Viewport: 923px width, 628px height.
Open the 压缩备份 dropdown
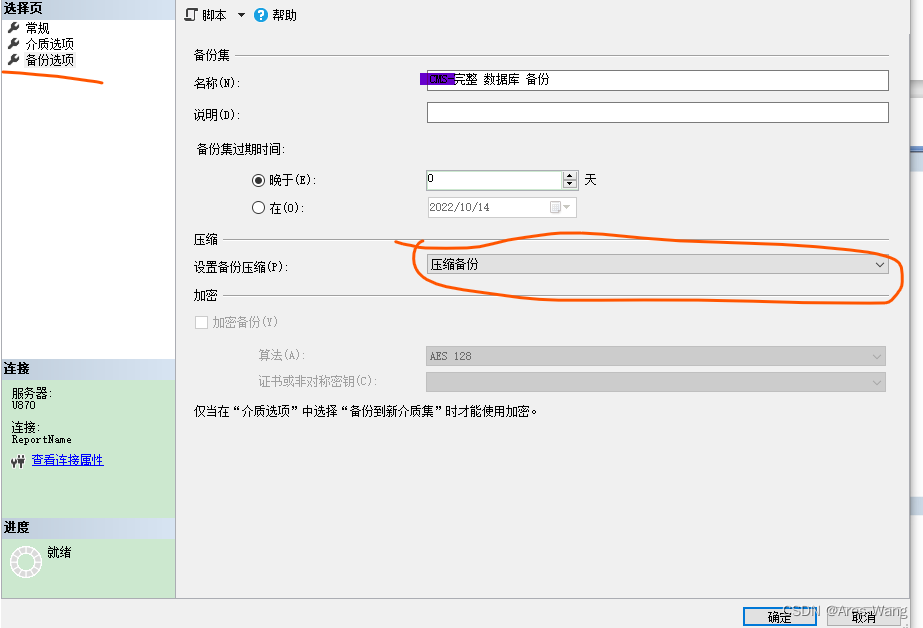(879, 263)
